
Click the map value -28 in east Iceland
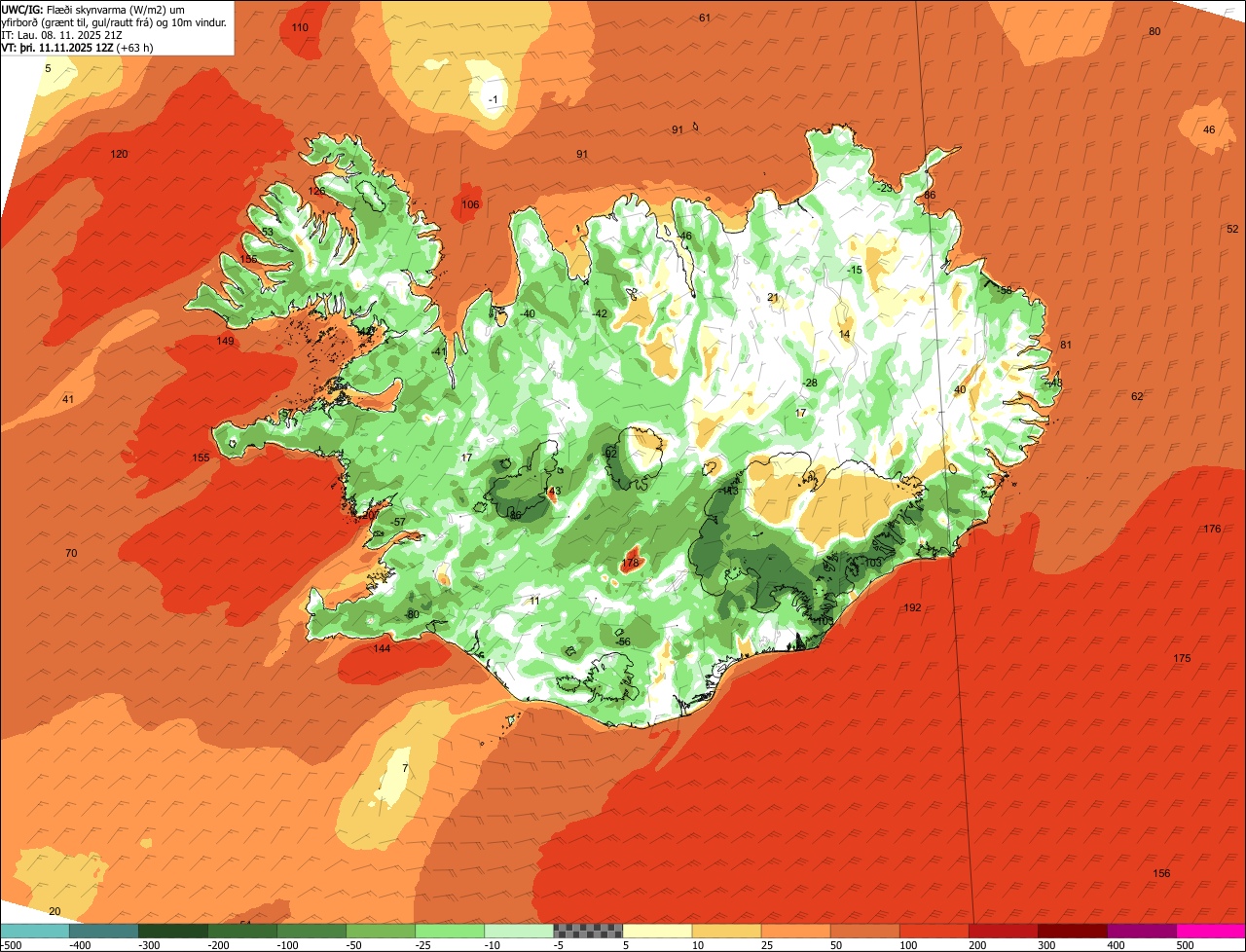click(x=809, y=383)
